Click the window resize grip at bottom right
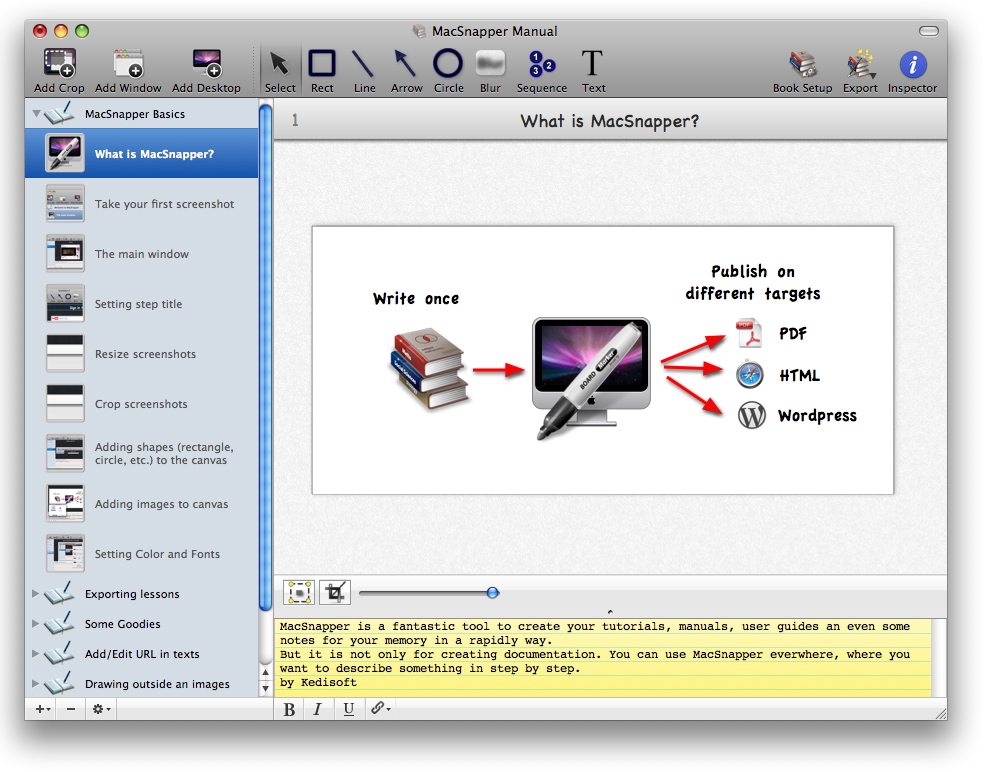 tap(940, 714)
